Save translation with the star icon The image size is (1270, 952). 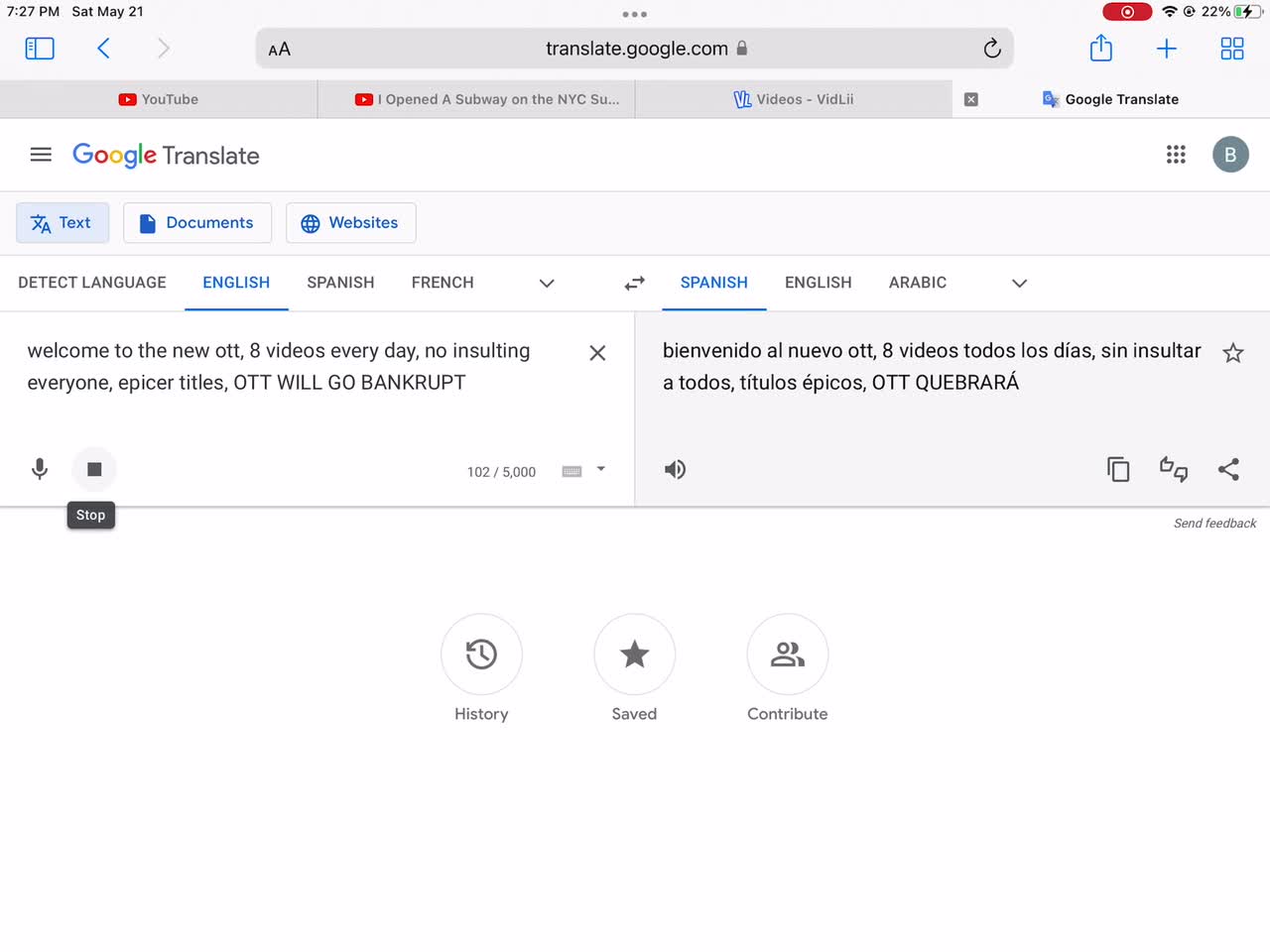tap(1233, 353)
